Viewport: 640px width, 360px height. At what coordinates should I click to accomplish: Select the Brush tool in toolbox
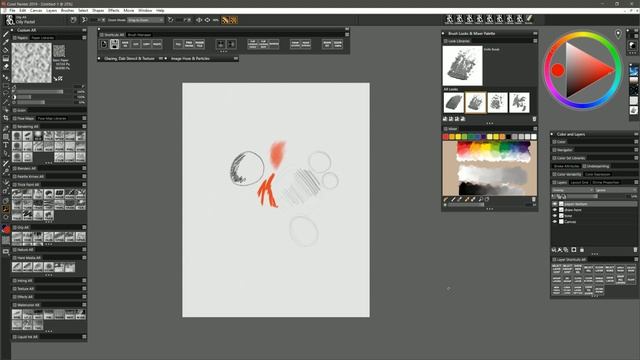pos(6,34)
